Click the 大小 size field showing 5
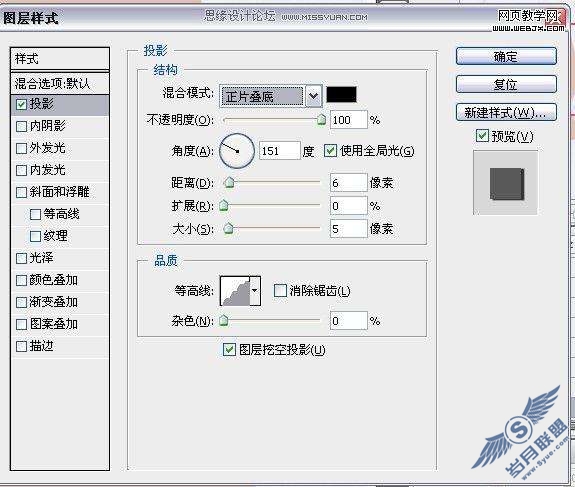This screenshot has height=487, width=575. coord(349,229)
